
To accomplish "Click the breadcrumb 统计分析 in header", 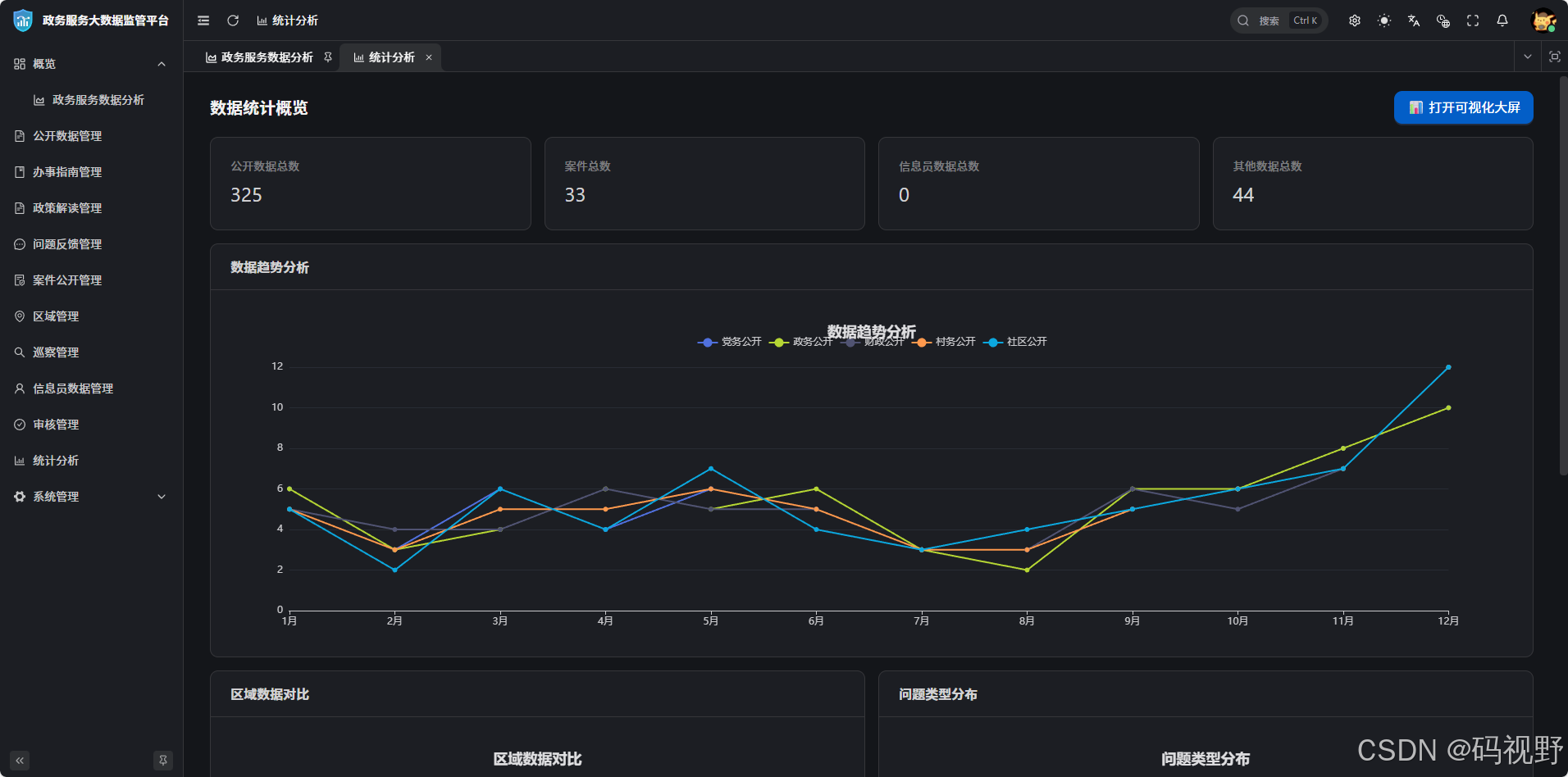I will (x=287, y=20).
